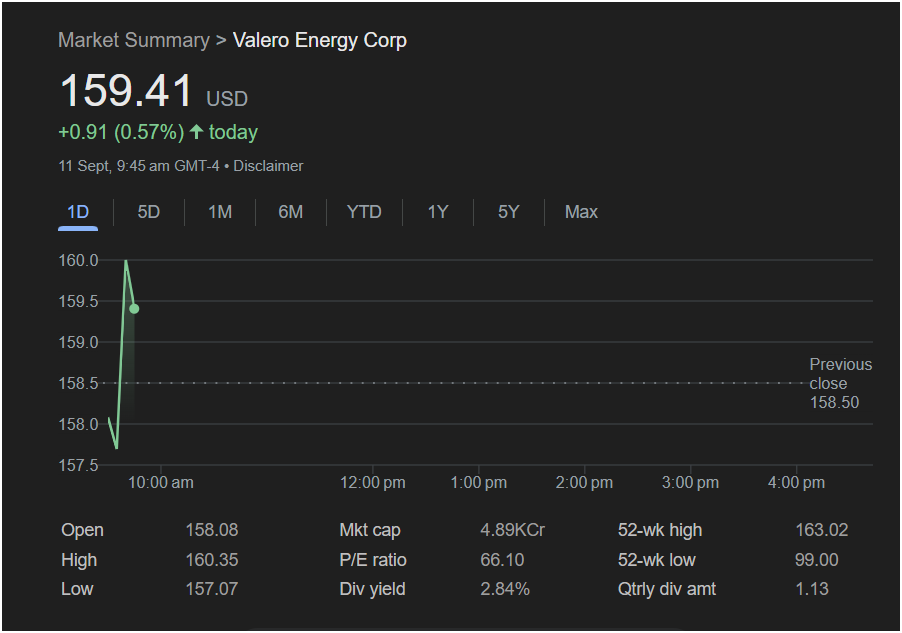Screen dimensions: 902x633
Task: Open the 1M chart range
Action: coord(220,212)
